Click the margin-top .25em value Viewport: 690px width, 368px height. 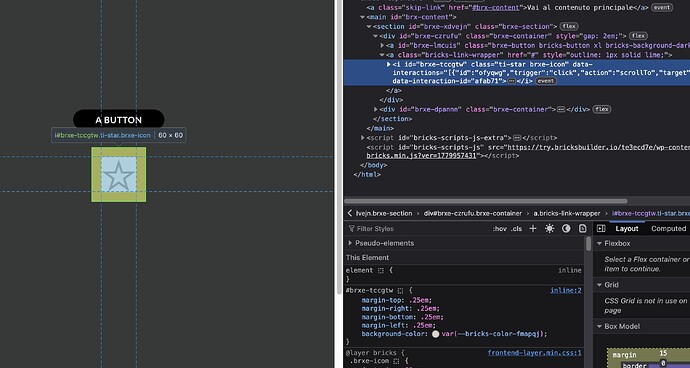tap(420, 300)
